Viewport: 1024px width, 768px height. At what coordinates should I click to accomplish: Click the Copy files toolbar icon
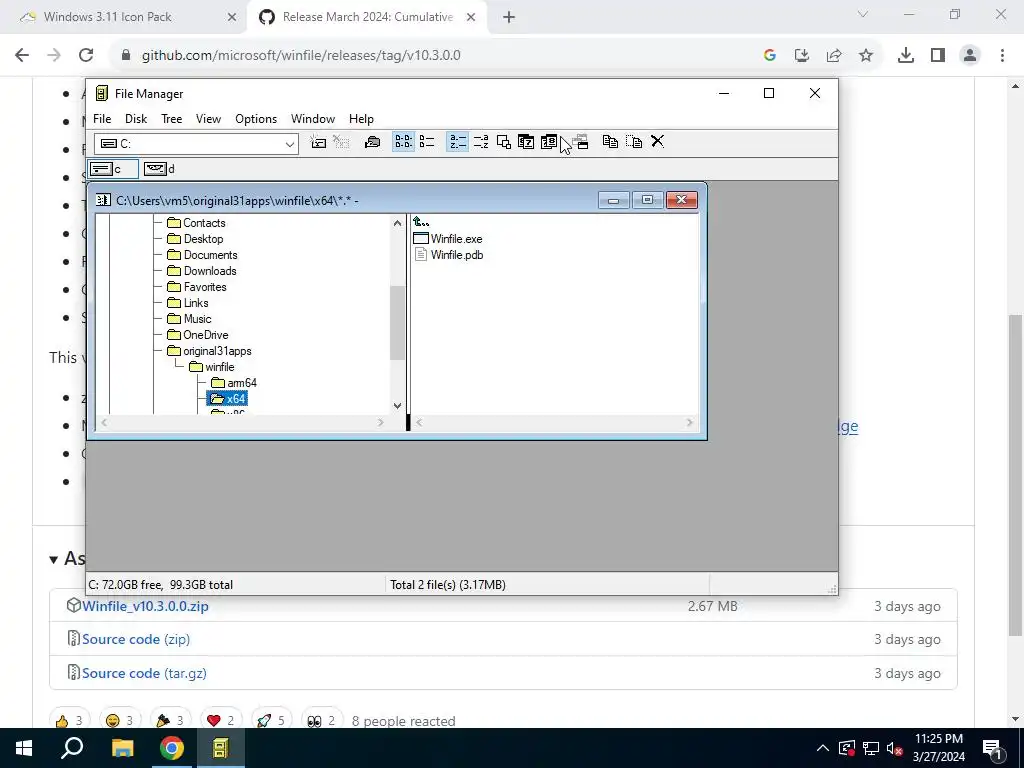tap(611, 142)
